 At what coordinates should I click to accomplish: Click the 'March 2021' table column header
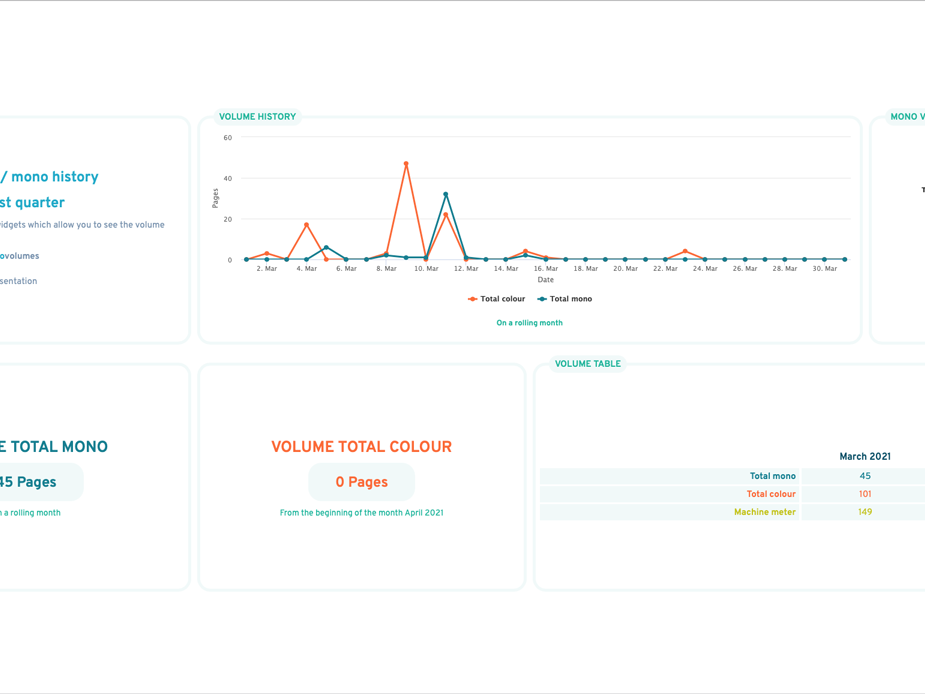click(865, 456)
